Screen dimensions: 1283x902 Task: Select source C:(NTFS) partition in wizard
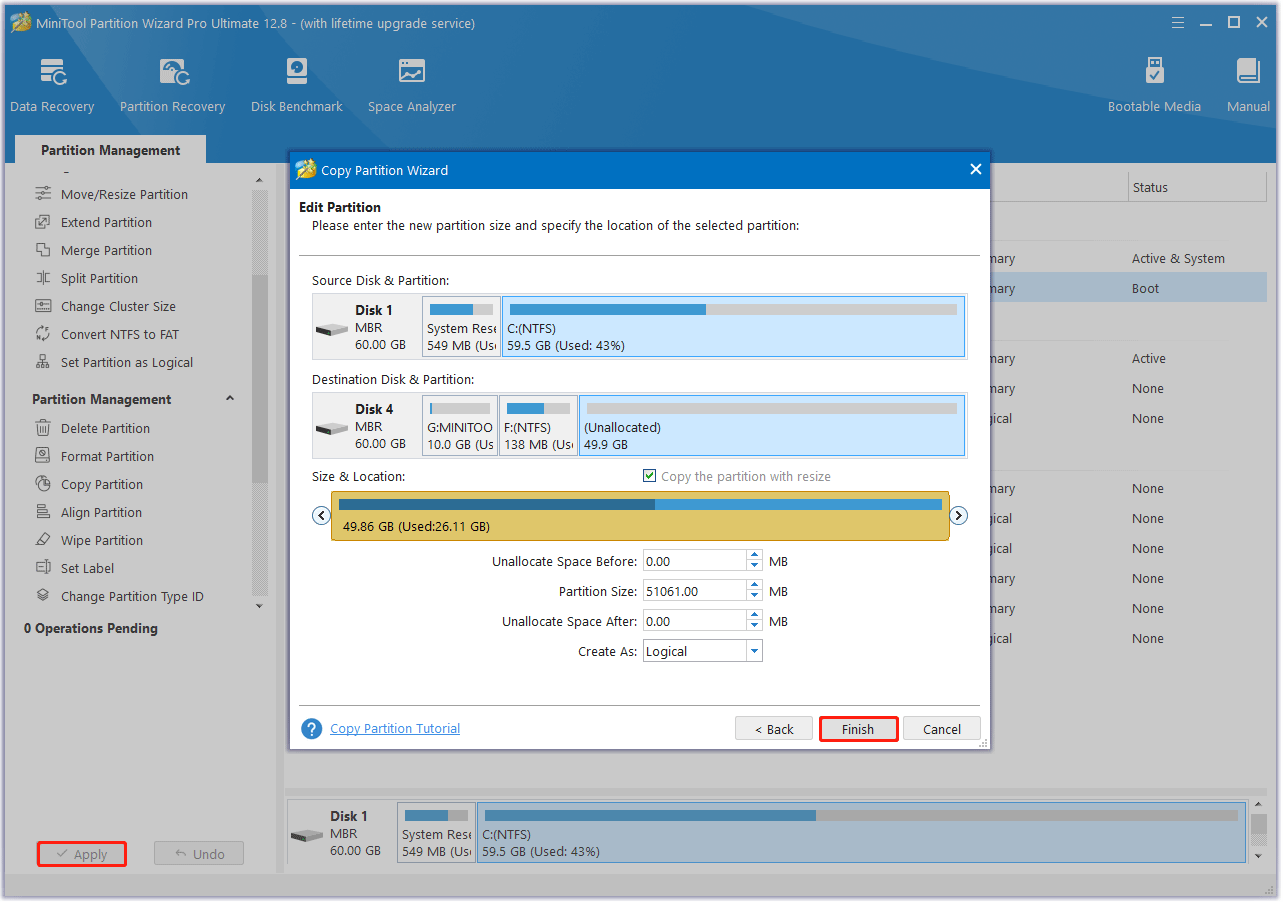point(733,326)
